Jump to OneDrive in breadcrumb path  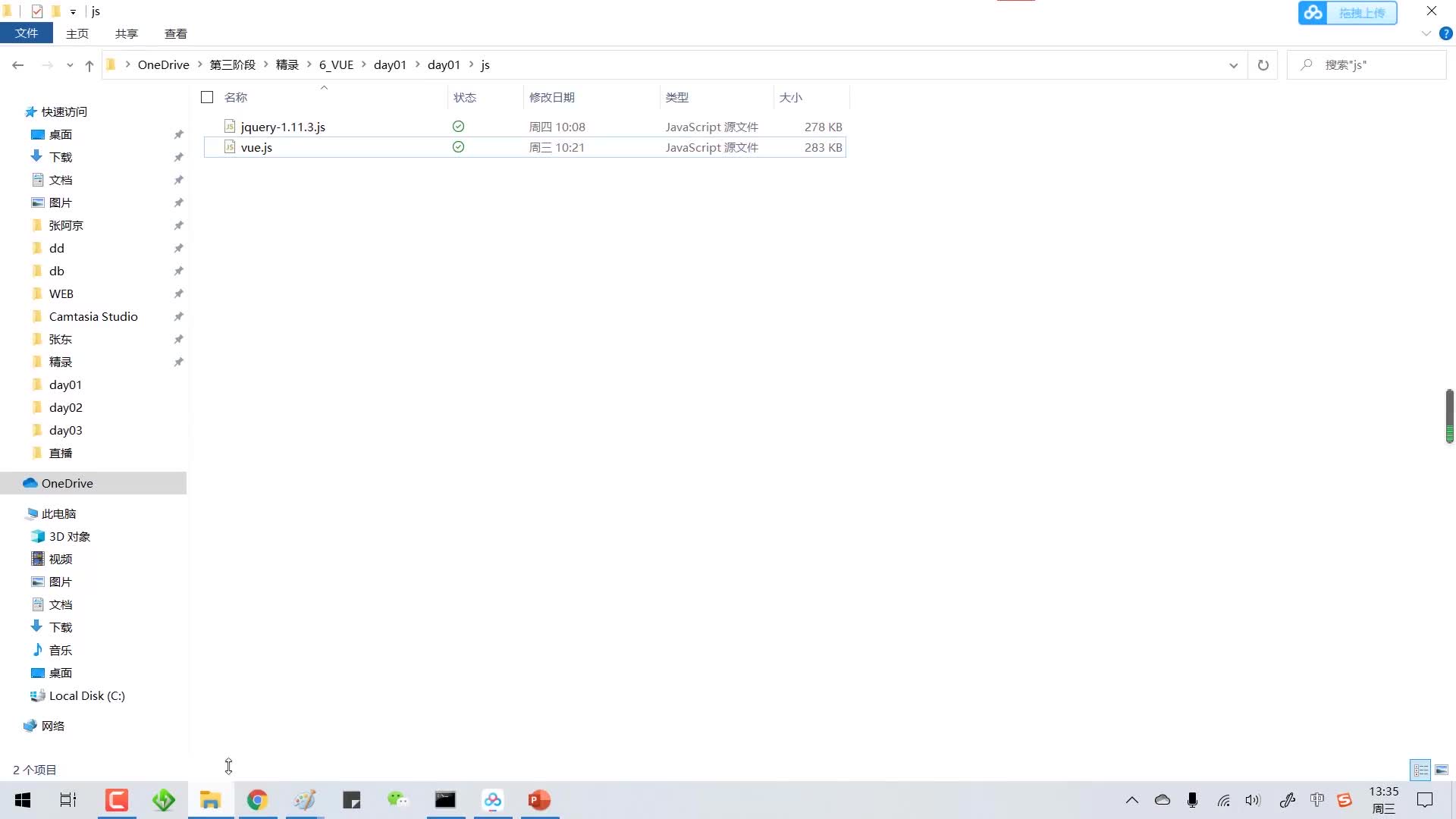pos(164,64)
